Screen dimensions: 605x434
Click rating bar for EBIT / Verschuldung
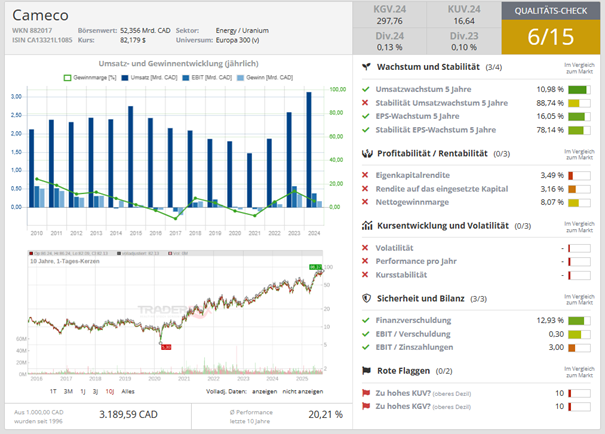[579, 334]
